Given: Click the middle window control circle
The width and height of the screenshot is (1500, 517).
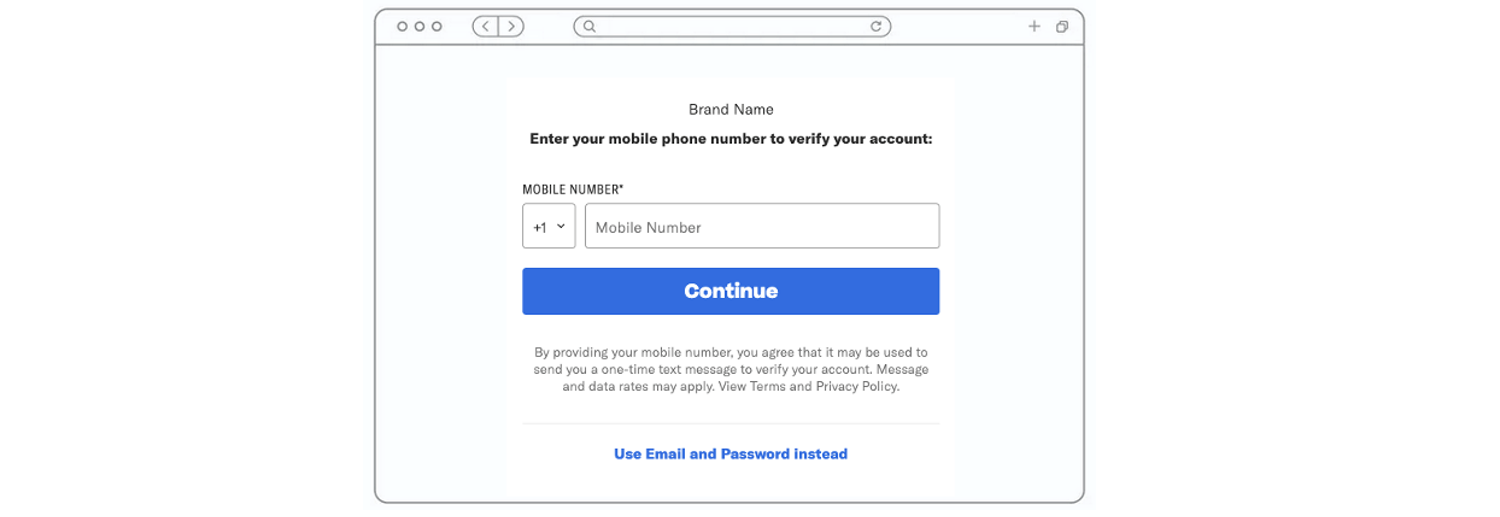Looking at the screenshot, I should tap(419, 27).
